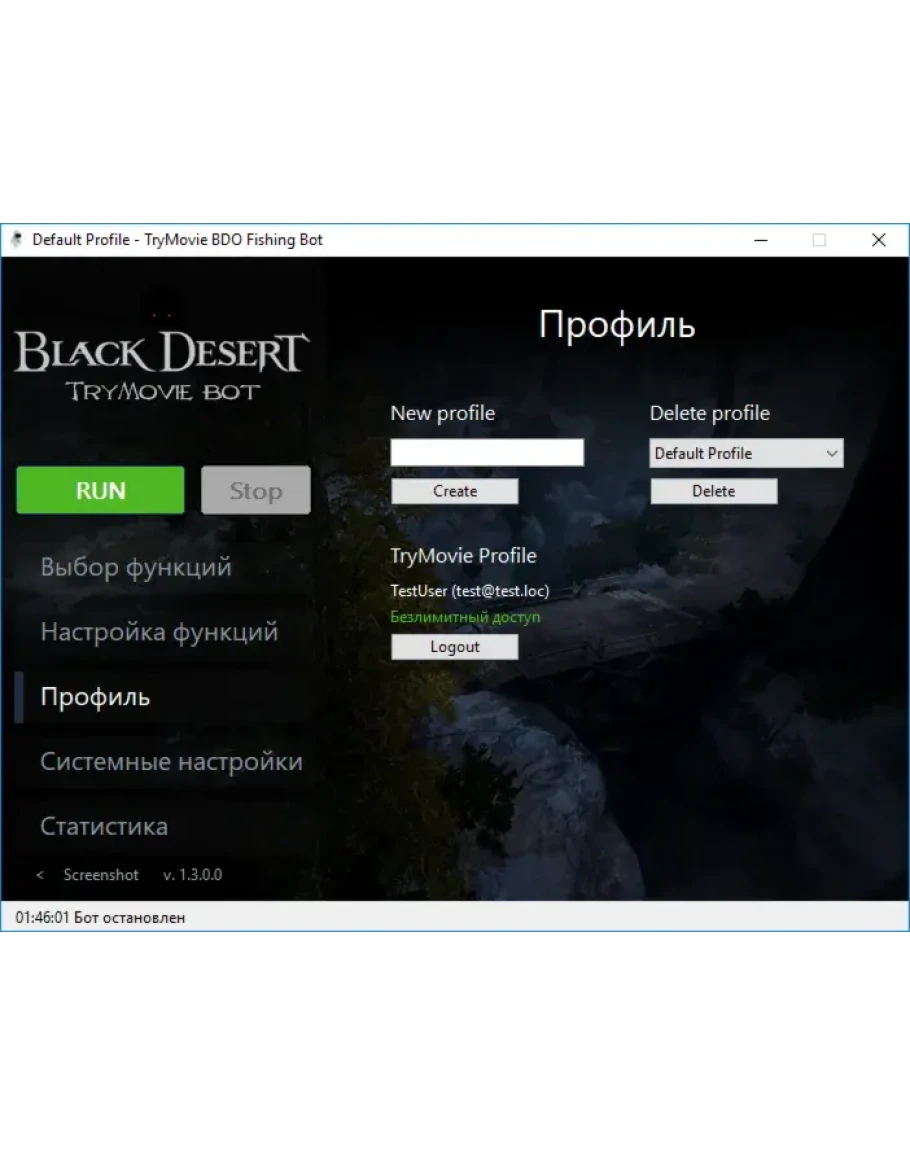Go to Настройка функций in the sidebar
This screenshot has width=910, height=1155.
(x=159, y=632)
